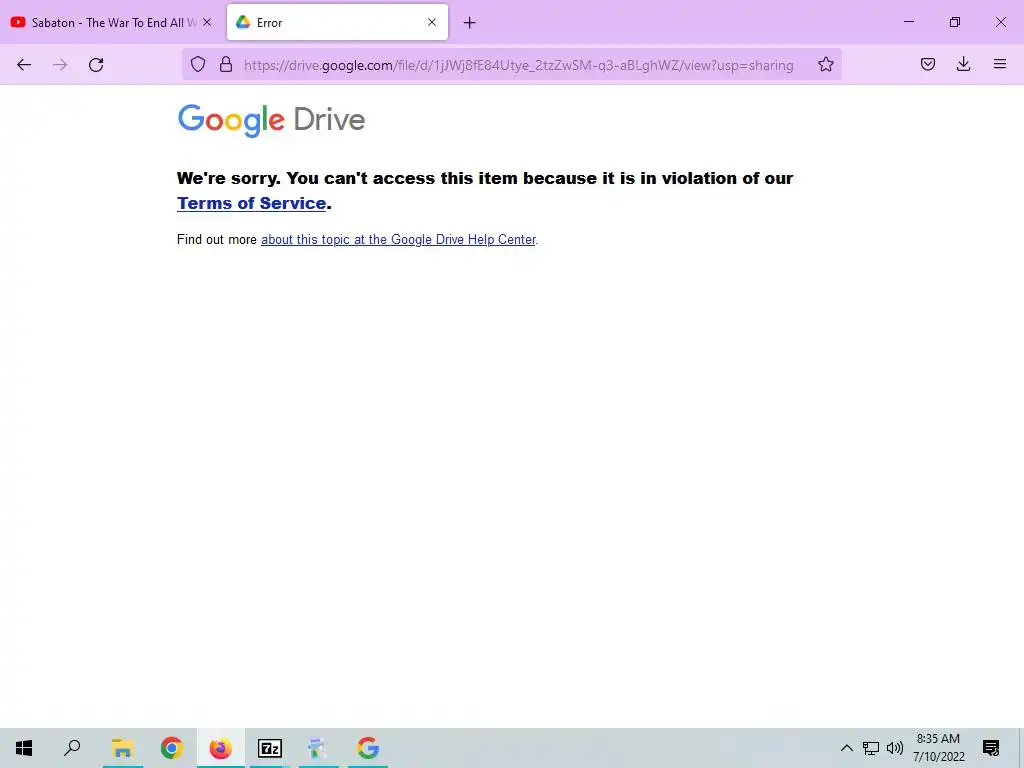Screen dimensions: 1024x768
Task: Close the Firefox window
Action: (1000, 22)
